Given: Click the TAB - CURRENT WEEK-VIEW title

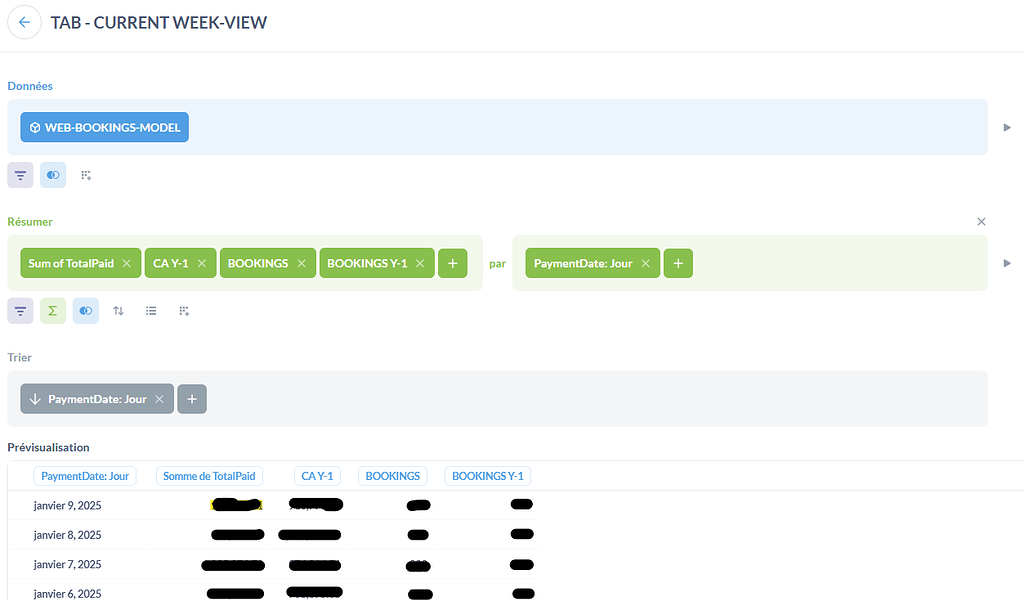Looking at the screenshot, I should point(159,22).
